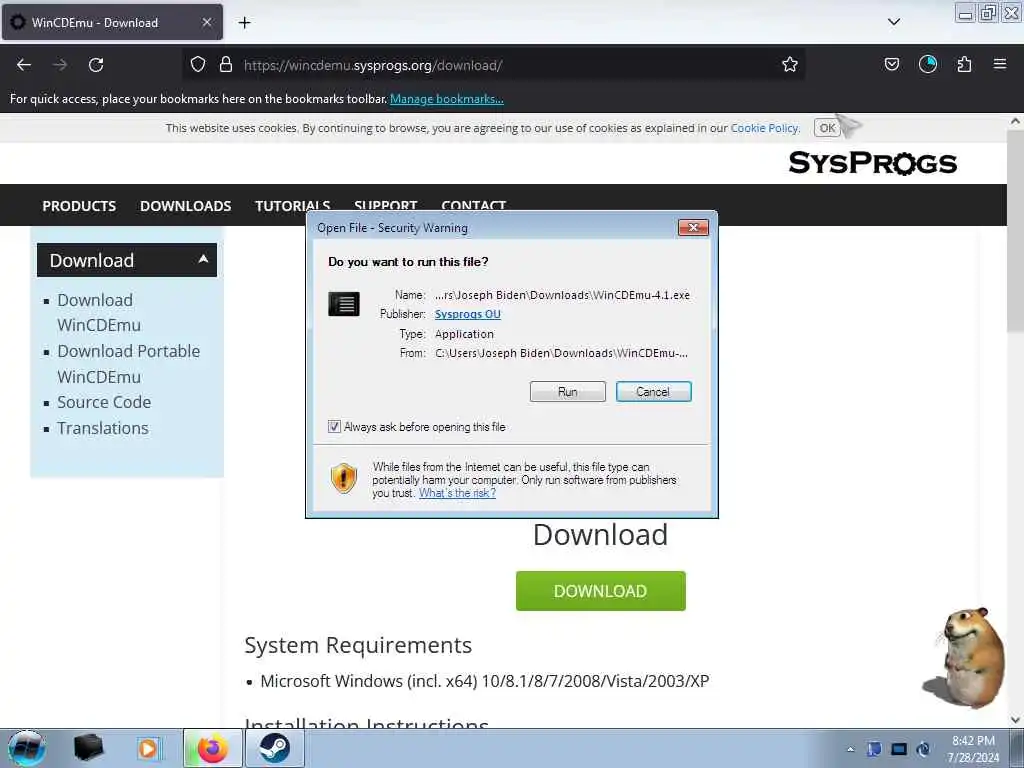Open the Windows Start orb
The image size is (1024, 768).
pyautogui.click(x=26, y=748)
